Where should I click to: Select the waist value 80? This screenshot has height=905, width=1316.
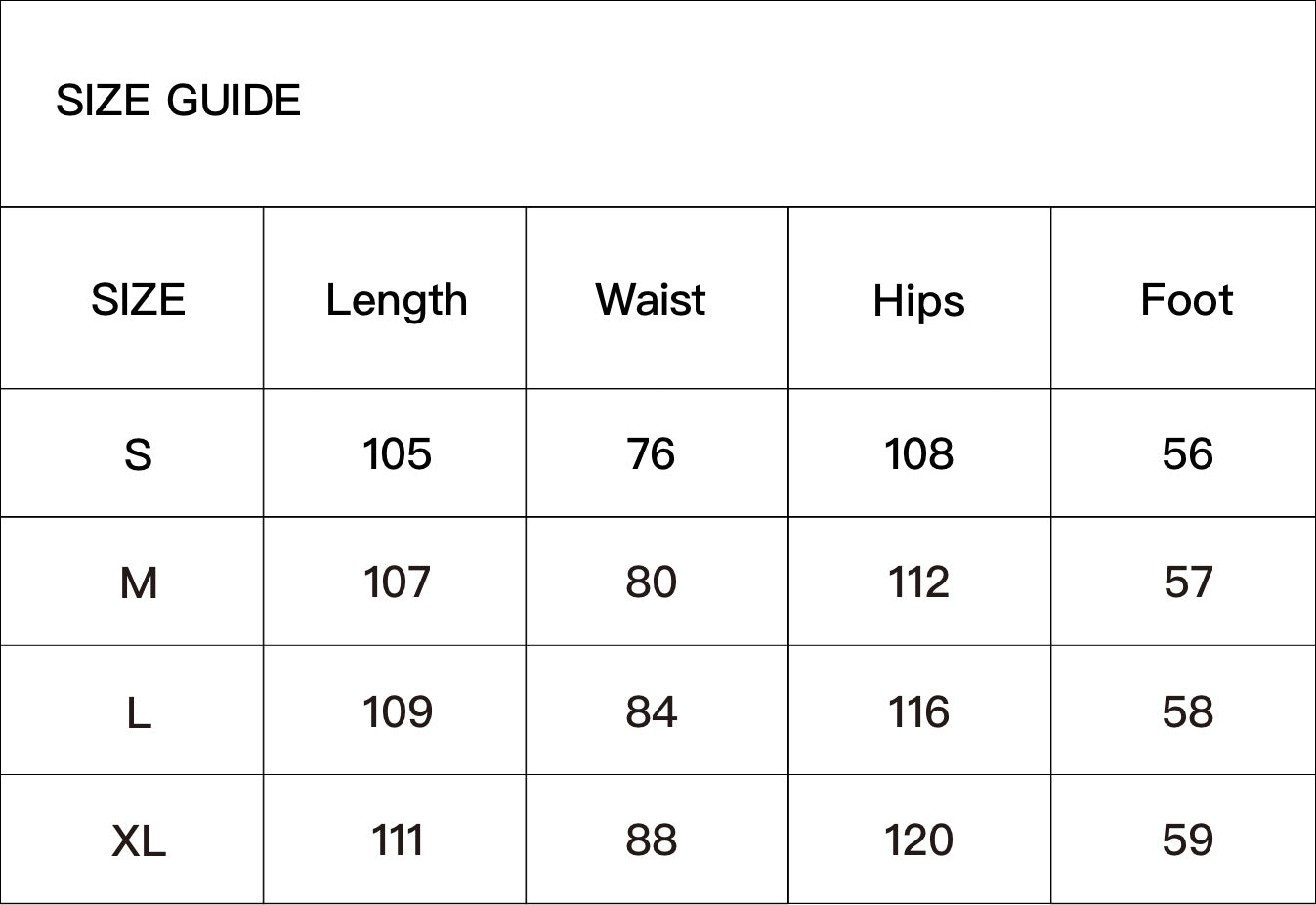tap(651, 582)
